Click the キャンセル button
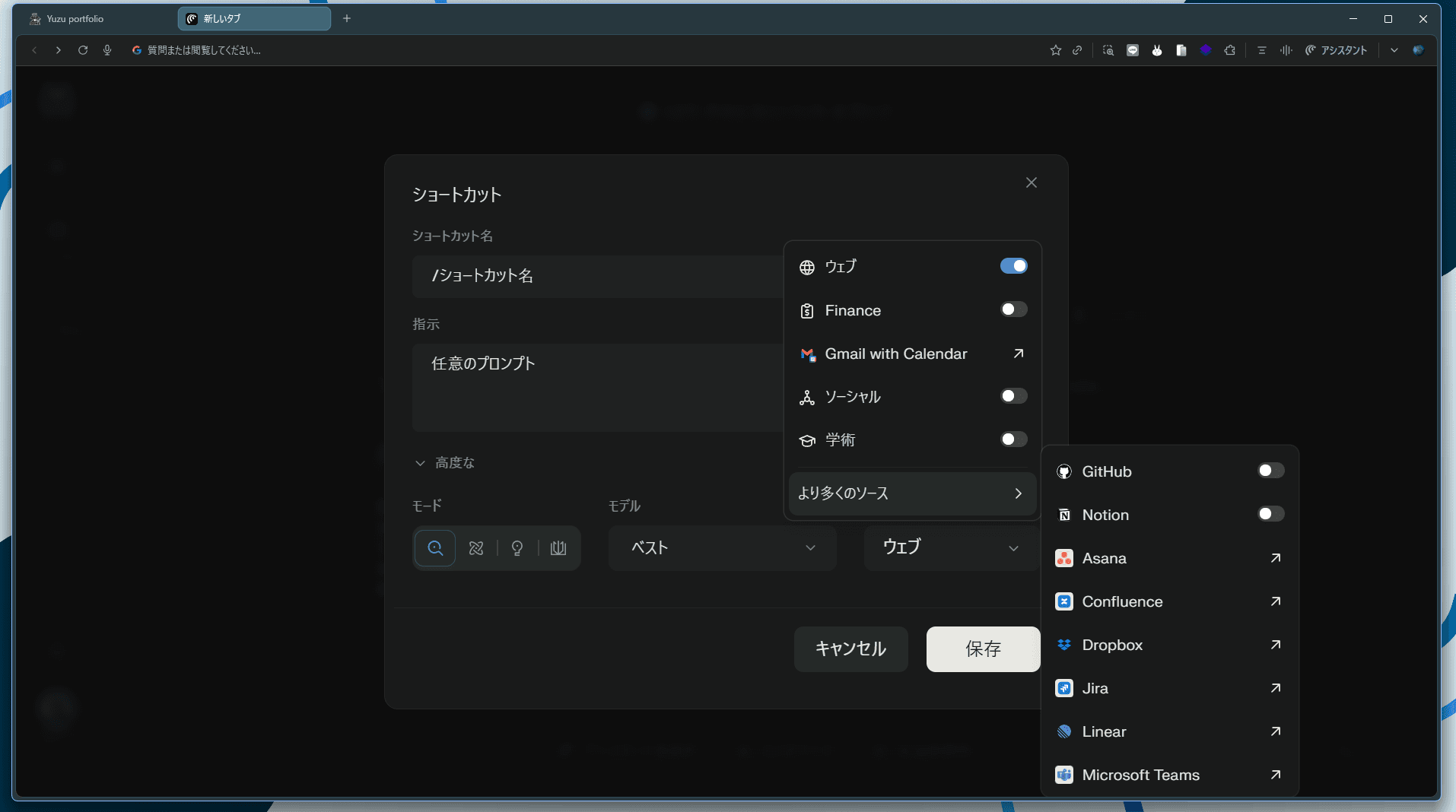Image resolution: width=1456 pixels, height=812 pixels. 850,649
